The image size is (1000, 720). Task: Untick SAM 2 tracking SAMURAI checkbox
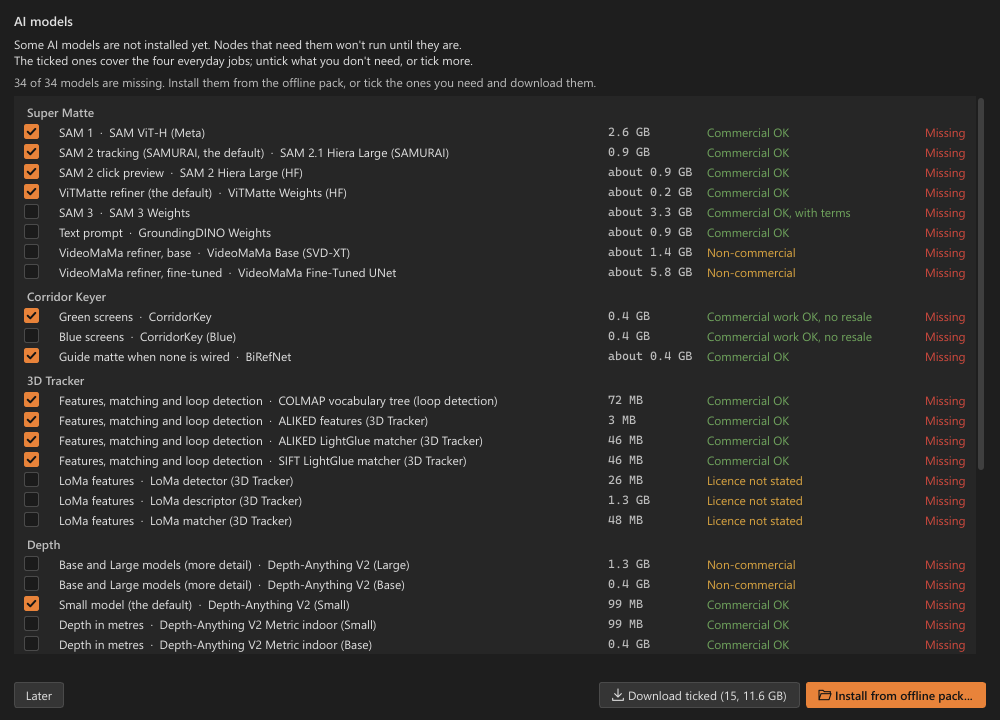coord(31,152)
